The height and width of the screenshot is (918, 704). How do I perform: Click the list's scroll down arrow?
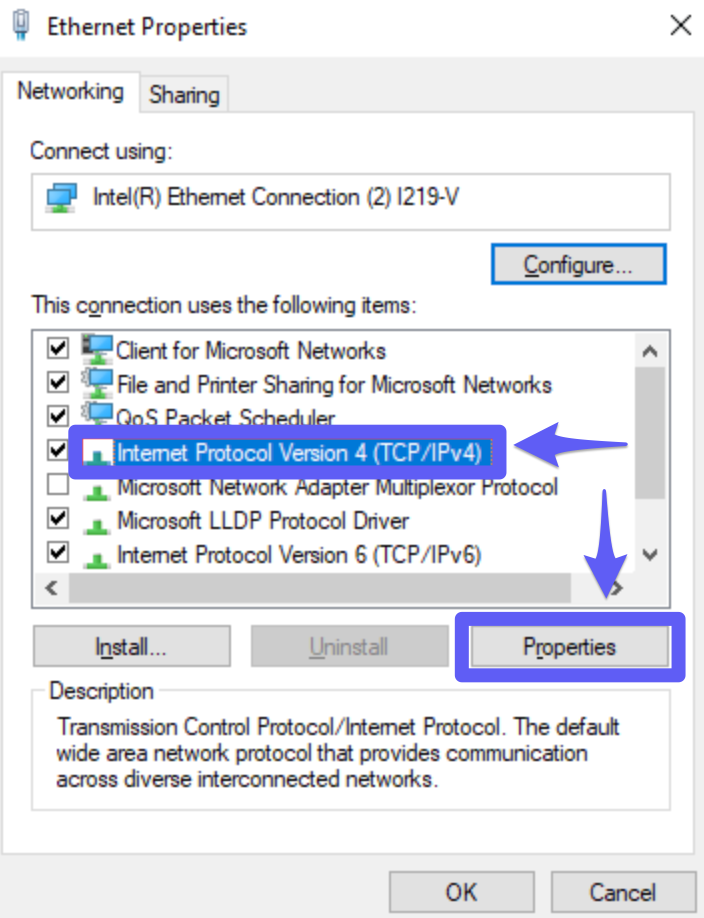650,554
